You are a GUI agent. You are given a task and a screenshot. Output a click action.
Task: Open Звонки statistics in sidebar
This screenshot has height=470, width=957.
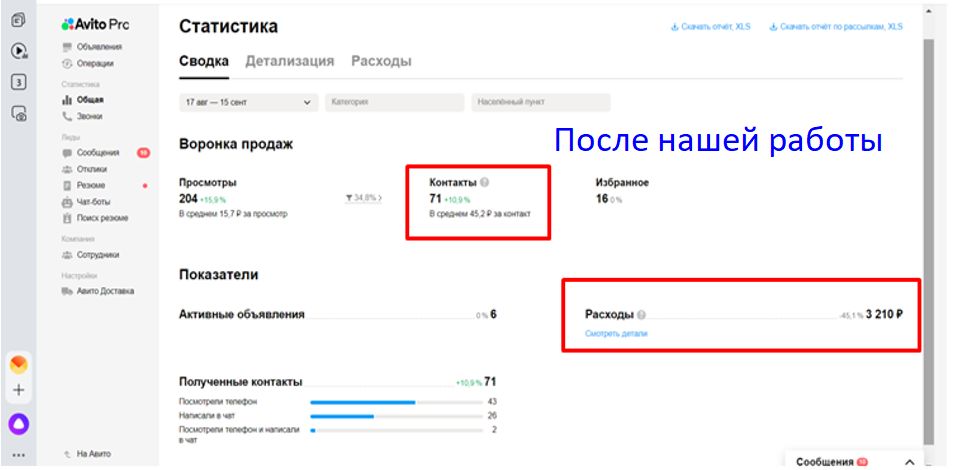(x=82, y=117)
